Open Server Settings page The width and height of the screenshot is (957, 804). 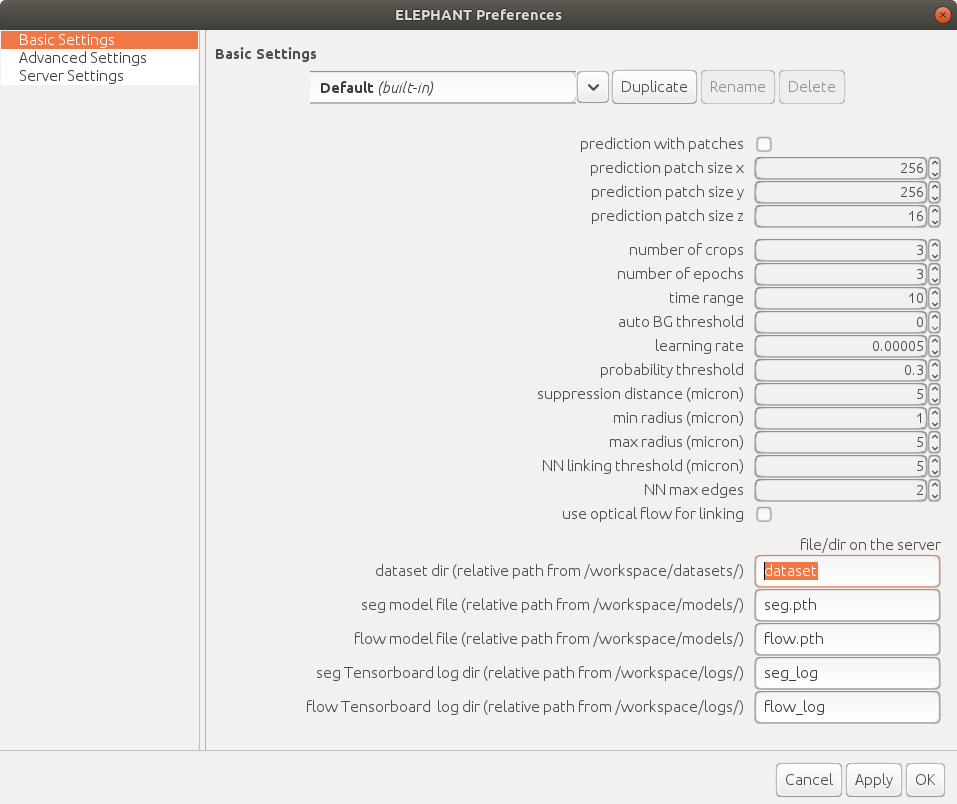(99, 76)
